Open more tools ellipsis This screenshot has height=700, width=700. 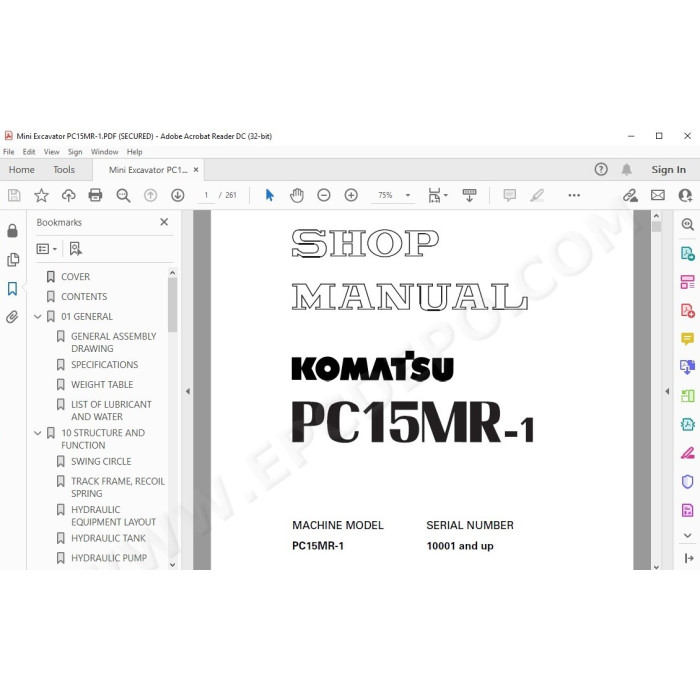[x=574, y=195]
